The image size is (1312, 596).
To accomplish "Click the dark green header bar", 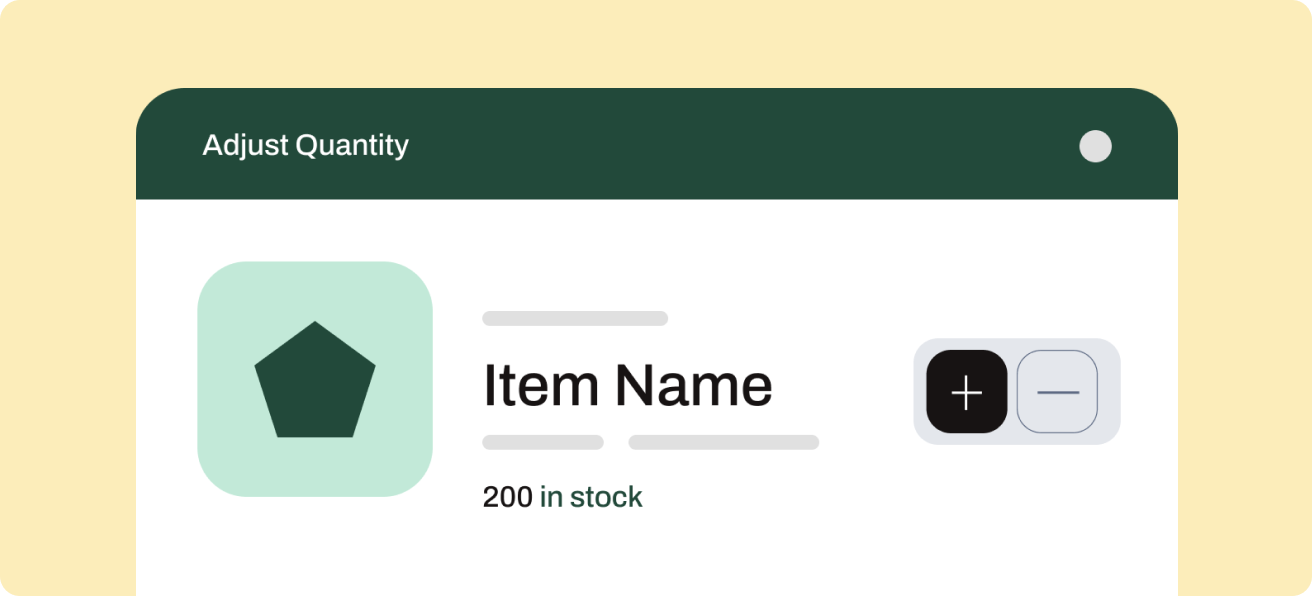I will pyautogui.click(x=657, y=144).
